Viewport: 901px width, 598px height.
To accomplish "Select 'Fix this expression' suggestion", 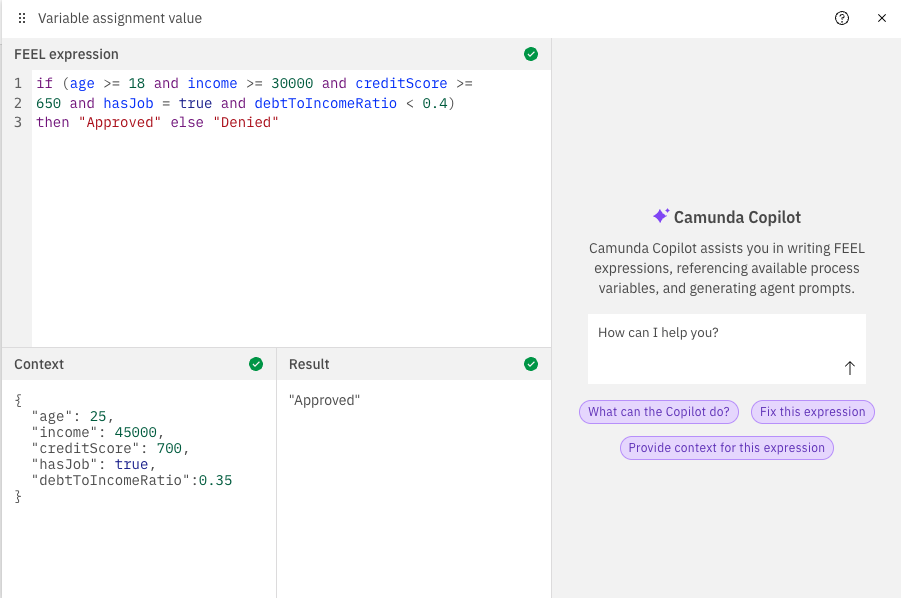I will (x=812, y=412).
